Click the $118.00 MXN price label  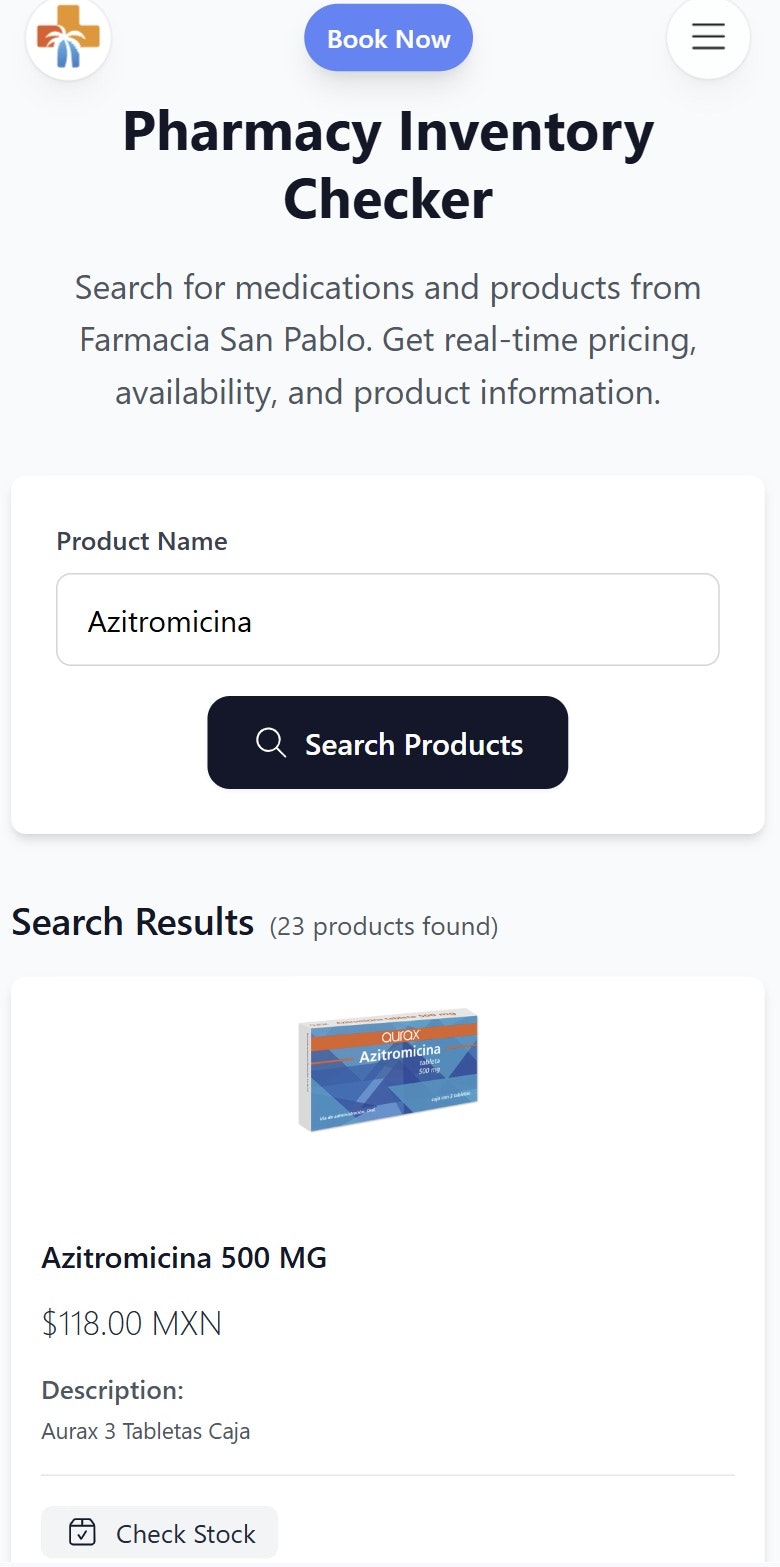tap(131, 1322)
